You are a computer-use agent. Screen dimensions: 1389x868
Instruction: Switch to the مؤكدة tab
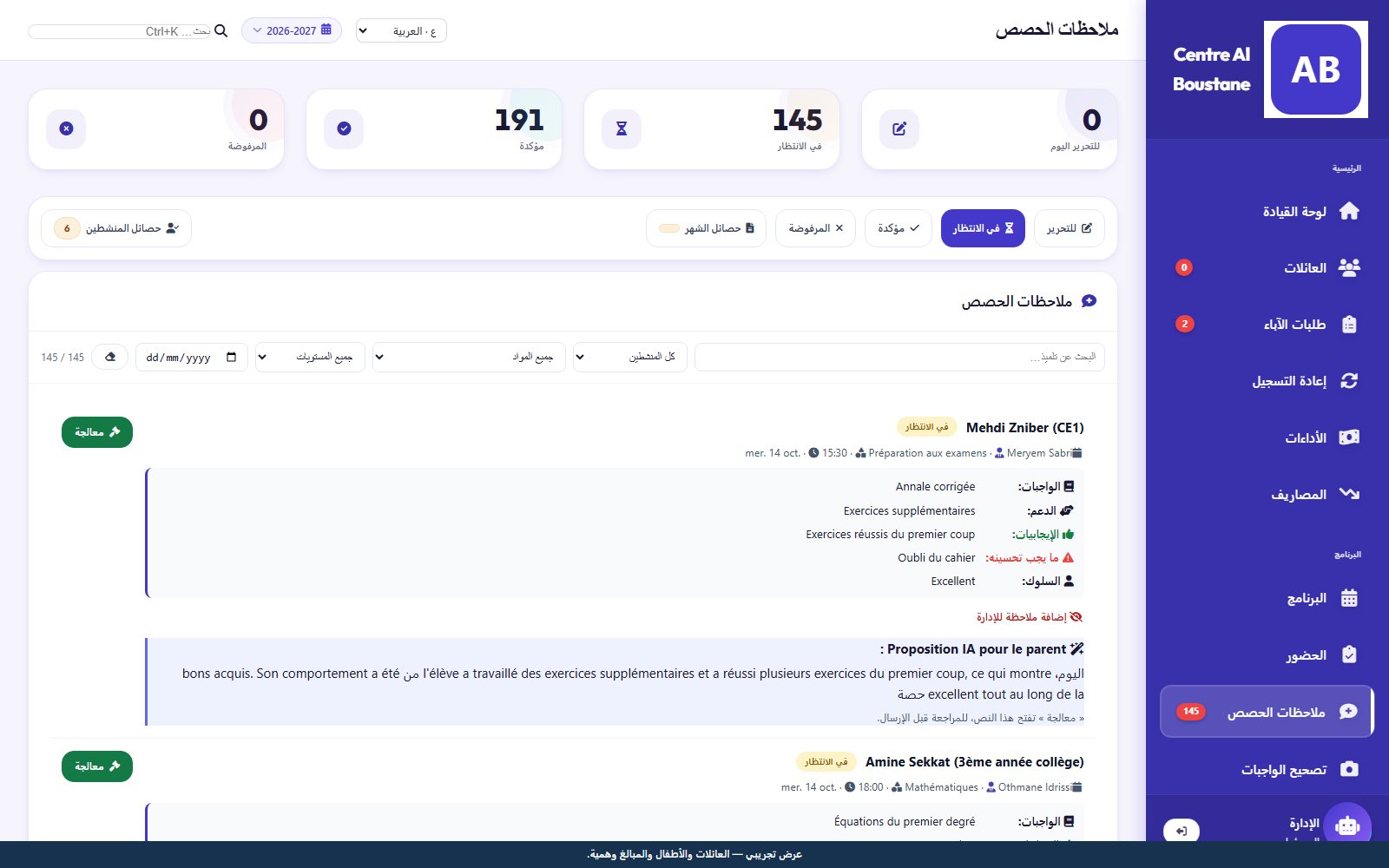coord(899,228)
